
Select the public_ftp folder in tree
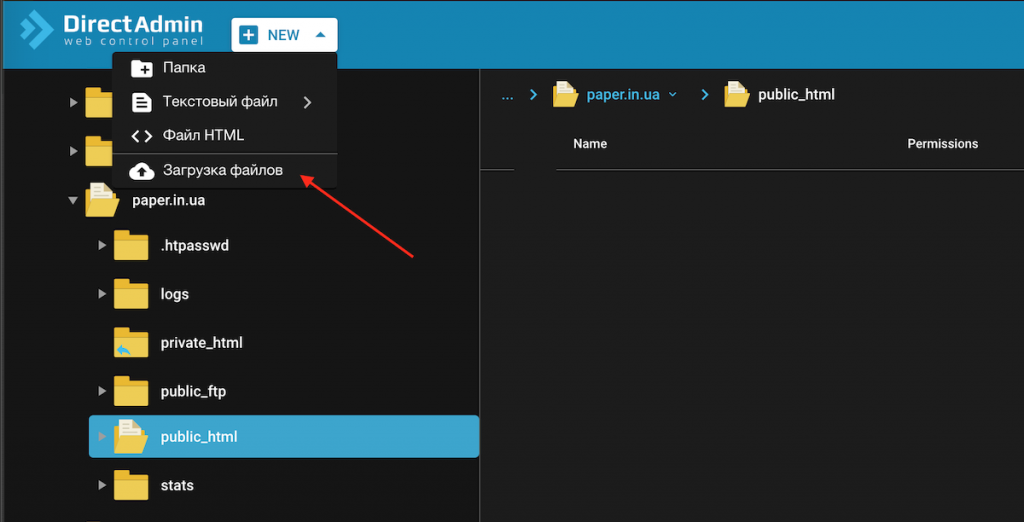[193, 391]
